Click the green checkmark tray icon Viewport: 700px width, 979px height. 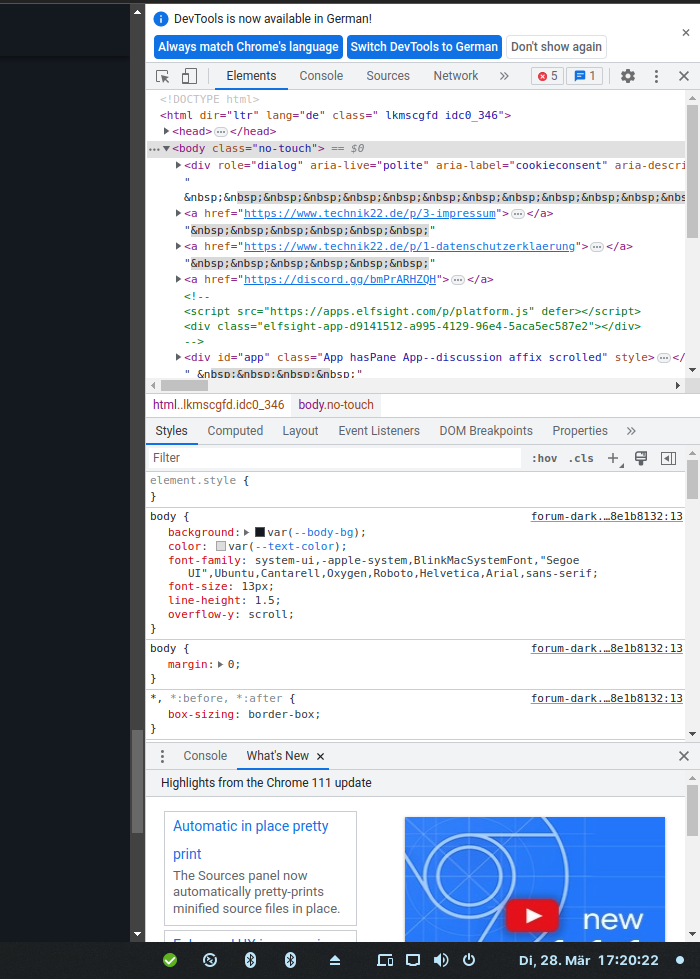click(170, 960)
